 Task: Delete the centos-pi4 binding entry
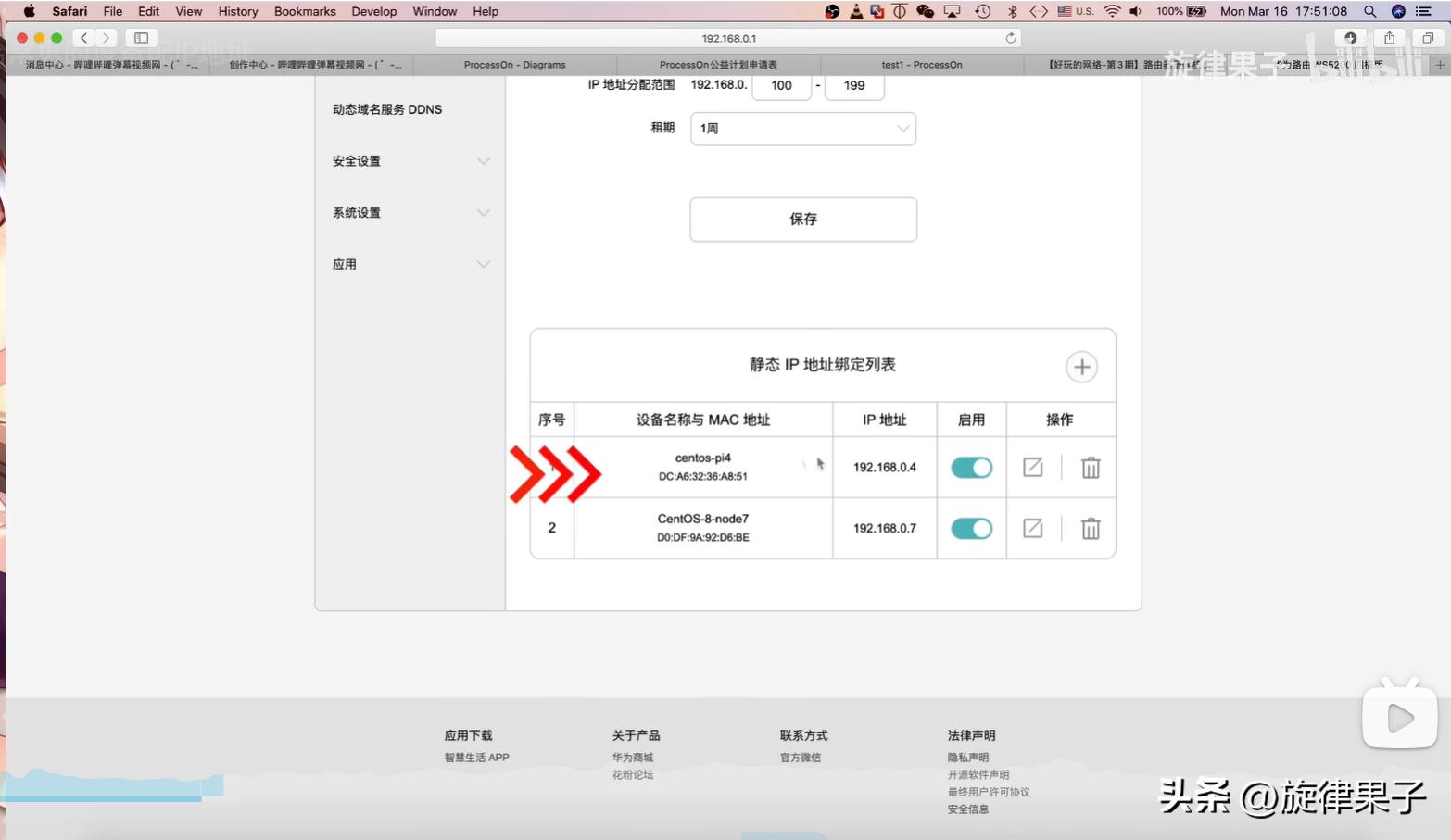point(1091,468)
